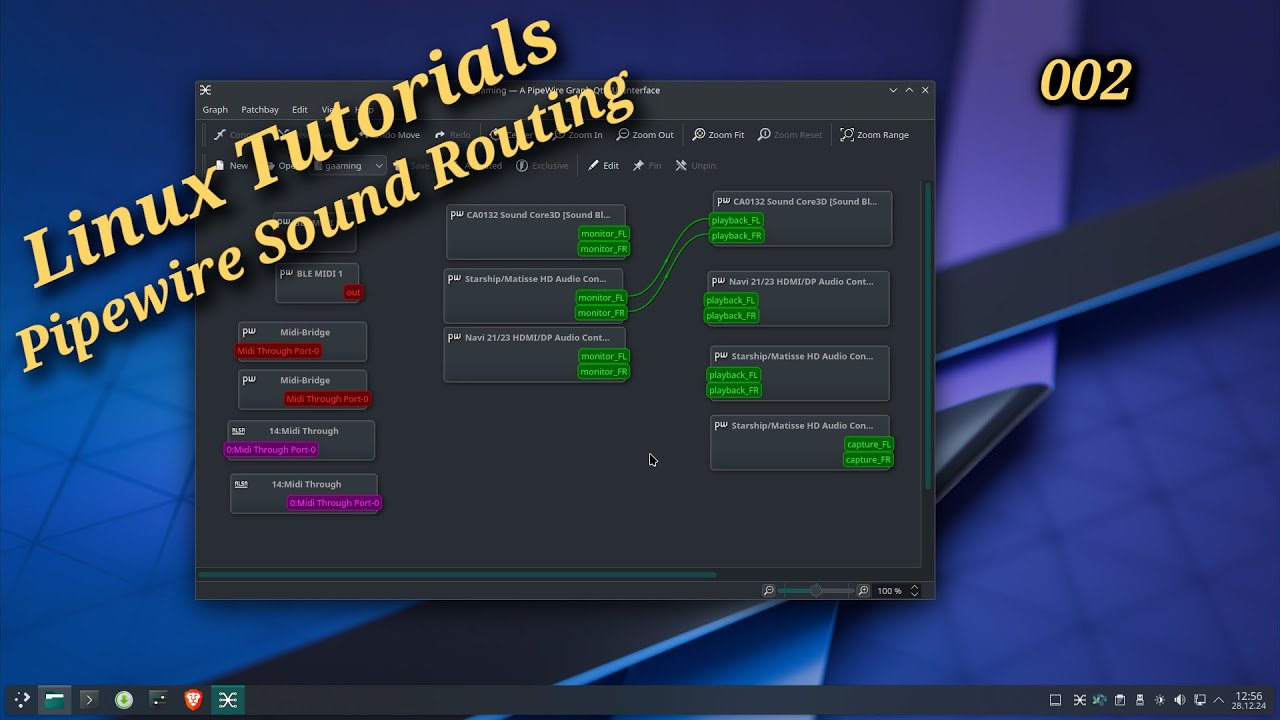
Task: Select the Zoom Range tool
Action: coord(875,135)
